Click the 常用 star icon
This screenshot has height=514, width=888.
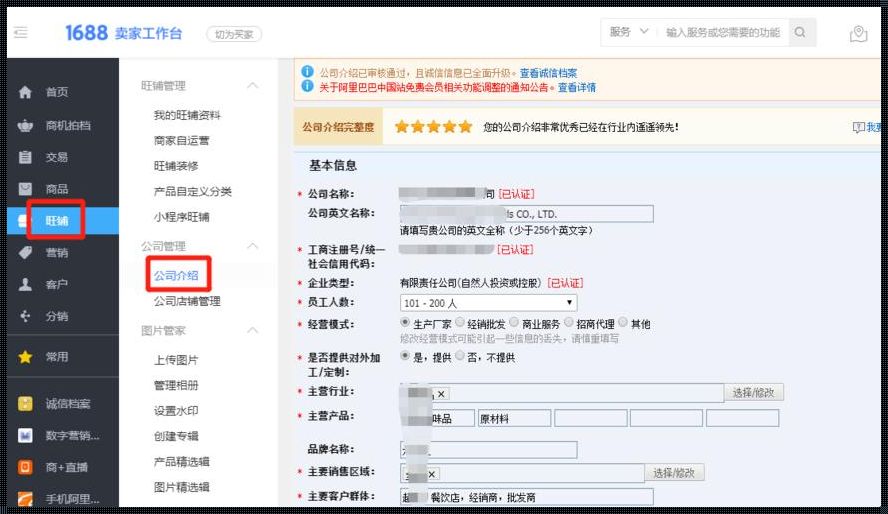coord(26,357)
